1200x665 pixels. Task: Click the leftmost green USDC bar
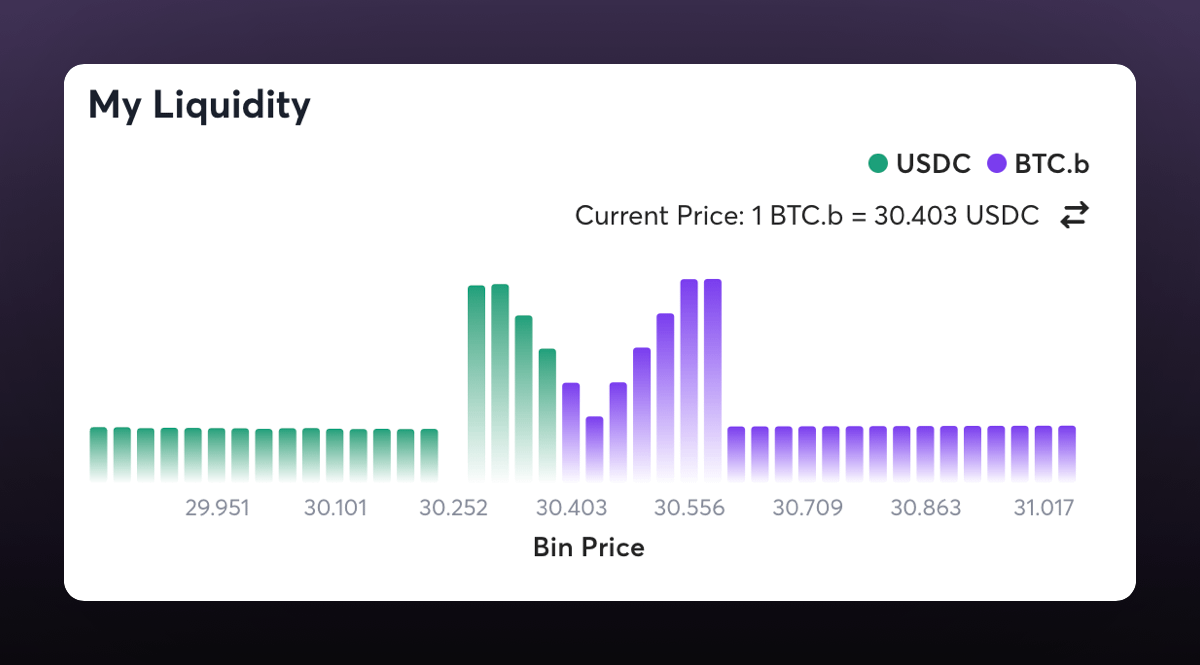(98, 453)
